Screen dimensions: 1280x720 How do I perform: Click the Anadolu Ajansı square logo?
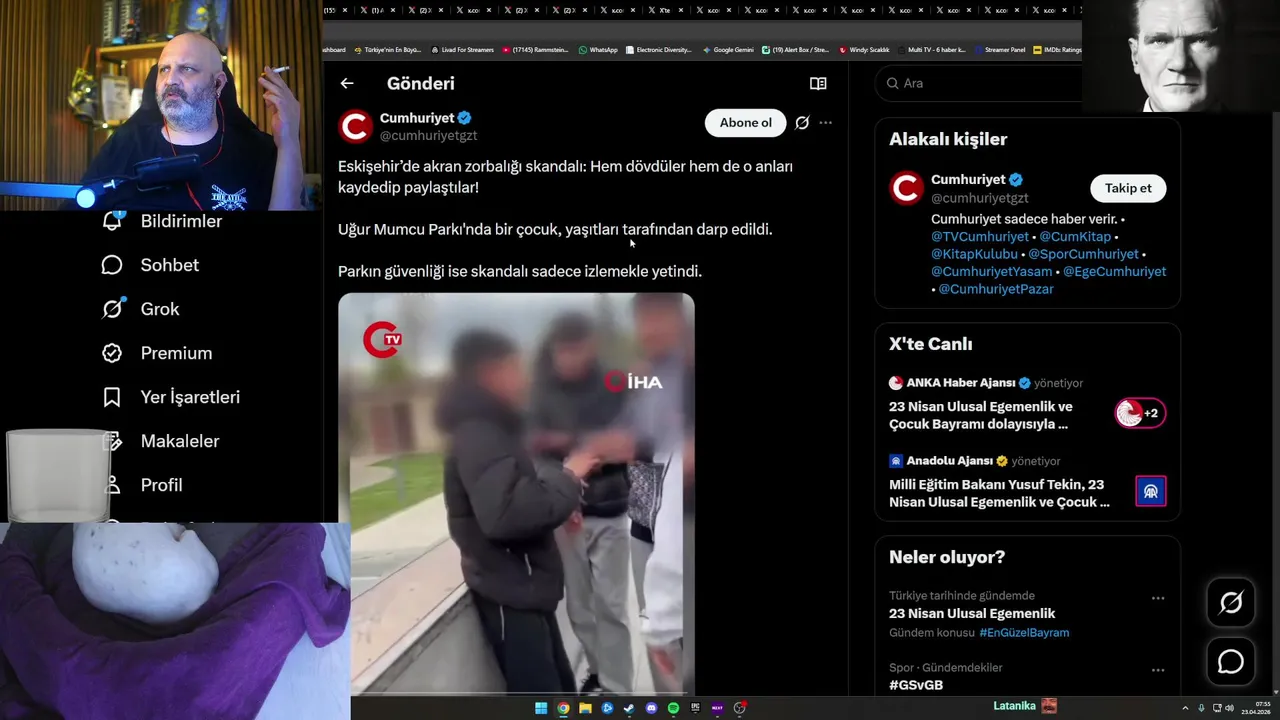point(1151,491)
